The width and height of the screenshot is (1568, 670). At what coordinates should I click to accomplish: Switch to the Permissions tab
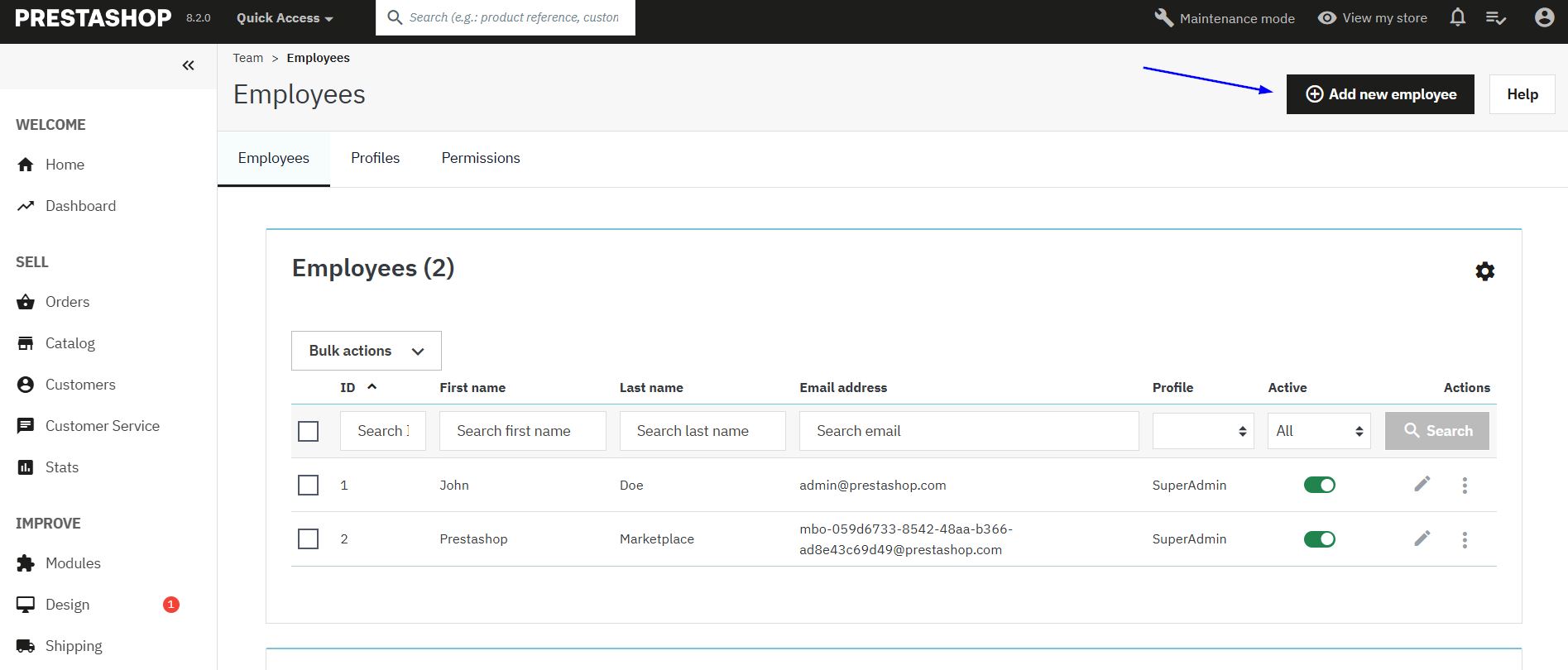click(480, 158)
